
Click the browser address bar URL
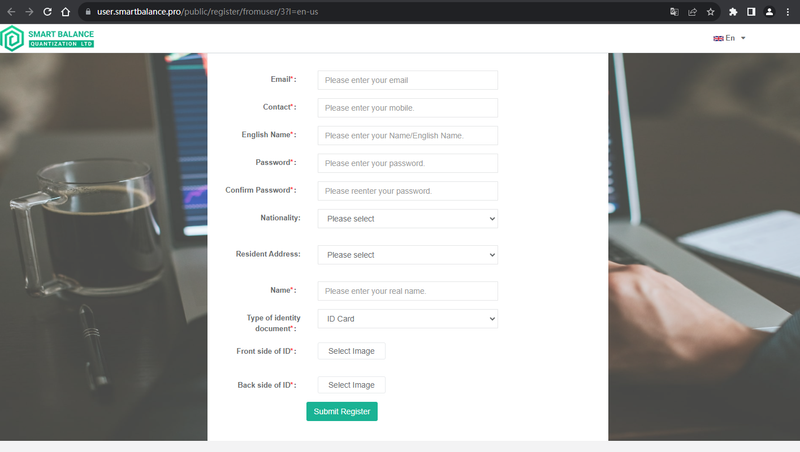(208, 12)
